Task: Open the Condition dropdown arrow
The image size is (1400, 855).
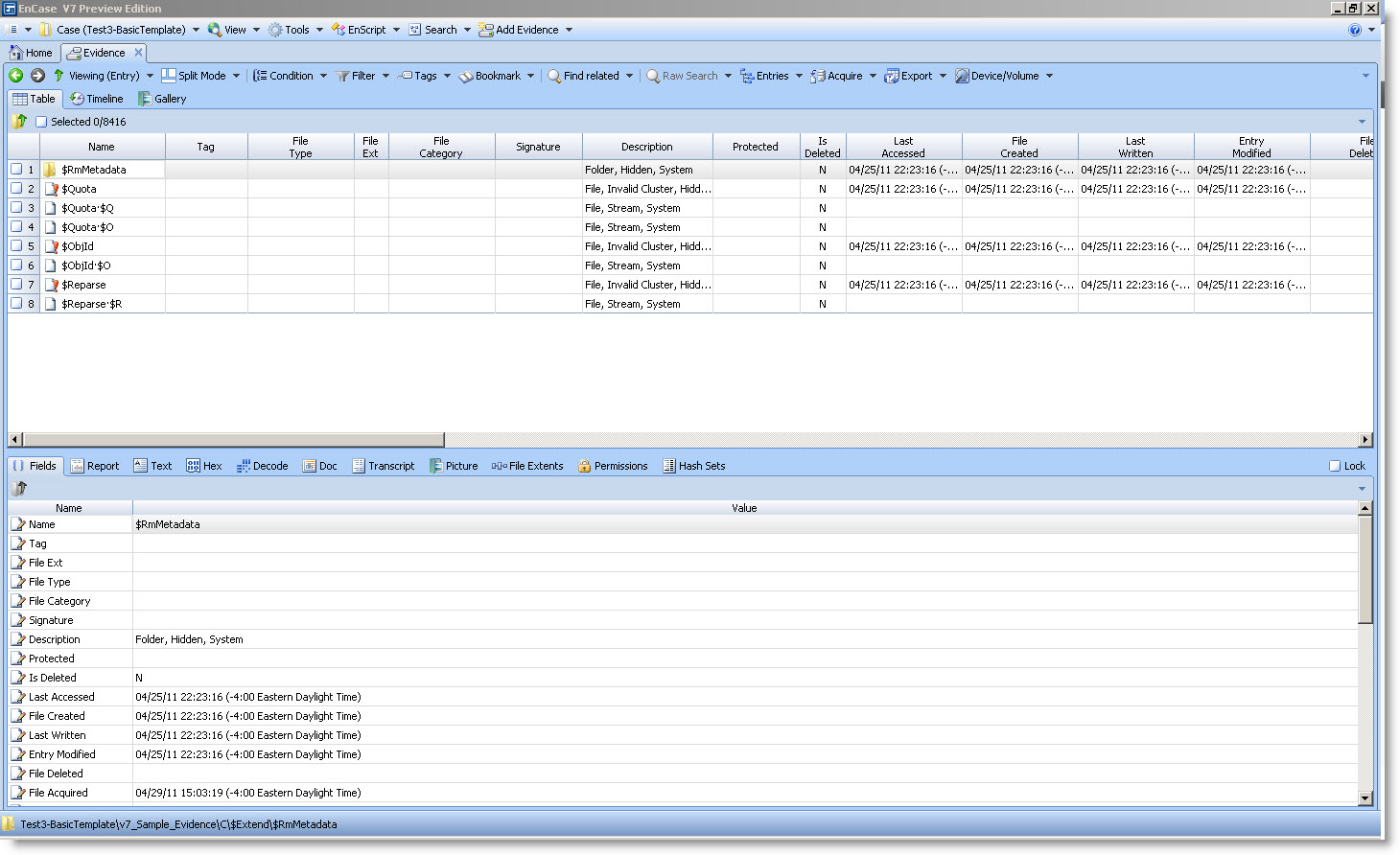Action: 323,76
